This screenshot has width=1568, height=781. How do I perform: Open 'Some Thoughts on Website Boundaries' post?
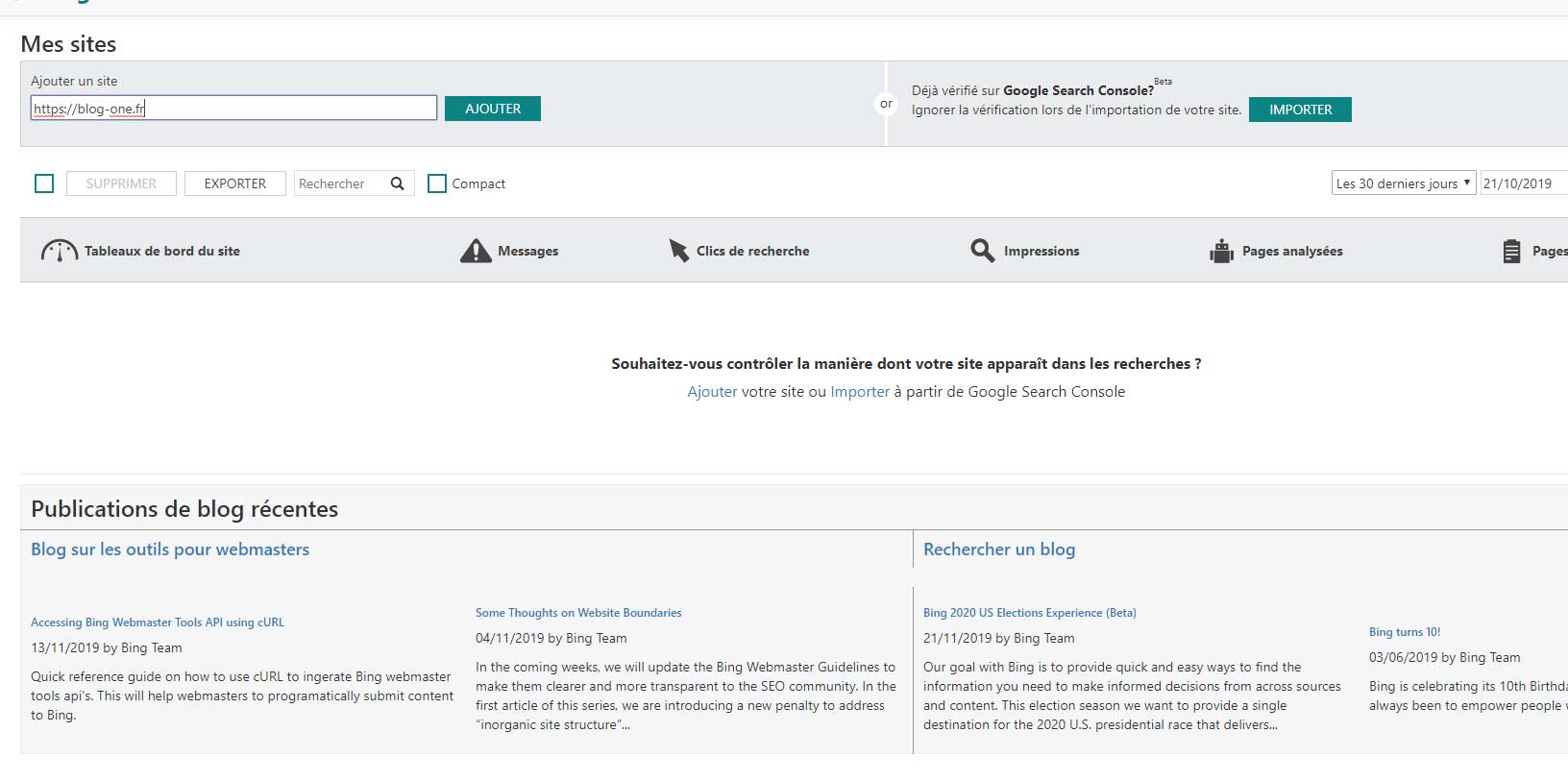point(578,613)
